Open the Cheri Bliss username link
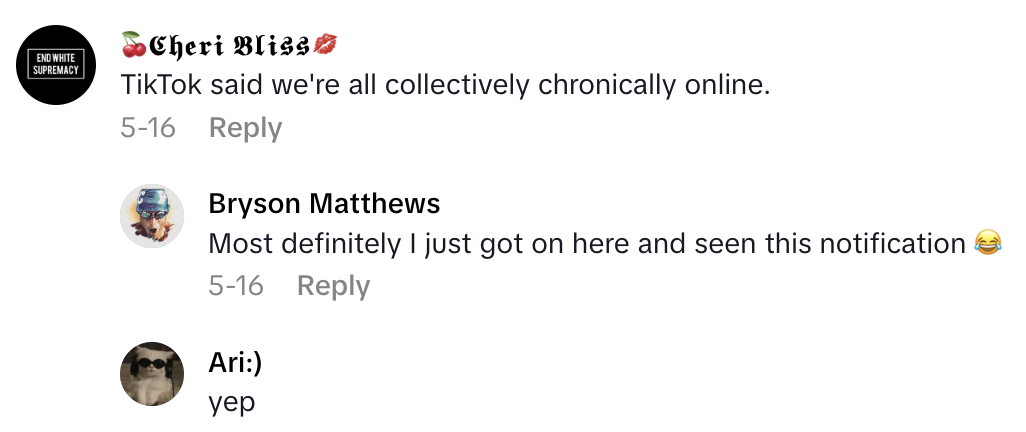Viewport: 1026px width, 432px height. (x=230, y=45)
